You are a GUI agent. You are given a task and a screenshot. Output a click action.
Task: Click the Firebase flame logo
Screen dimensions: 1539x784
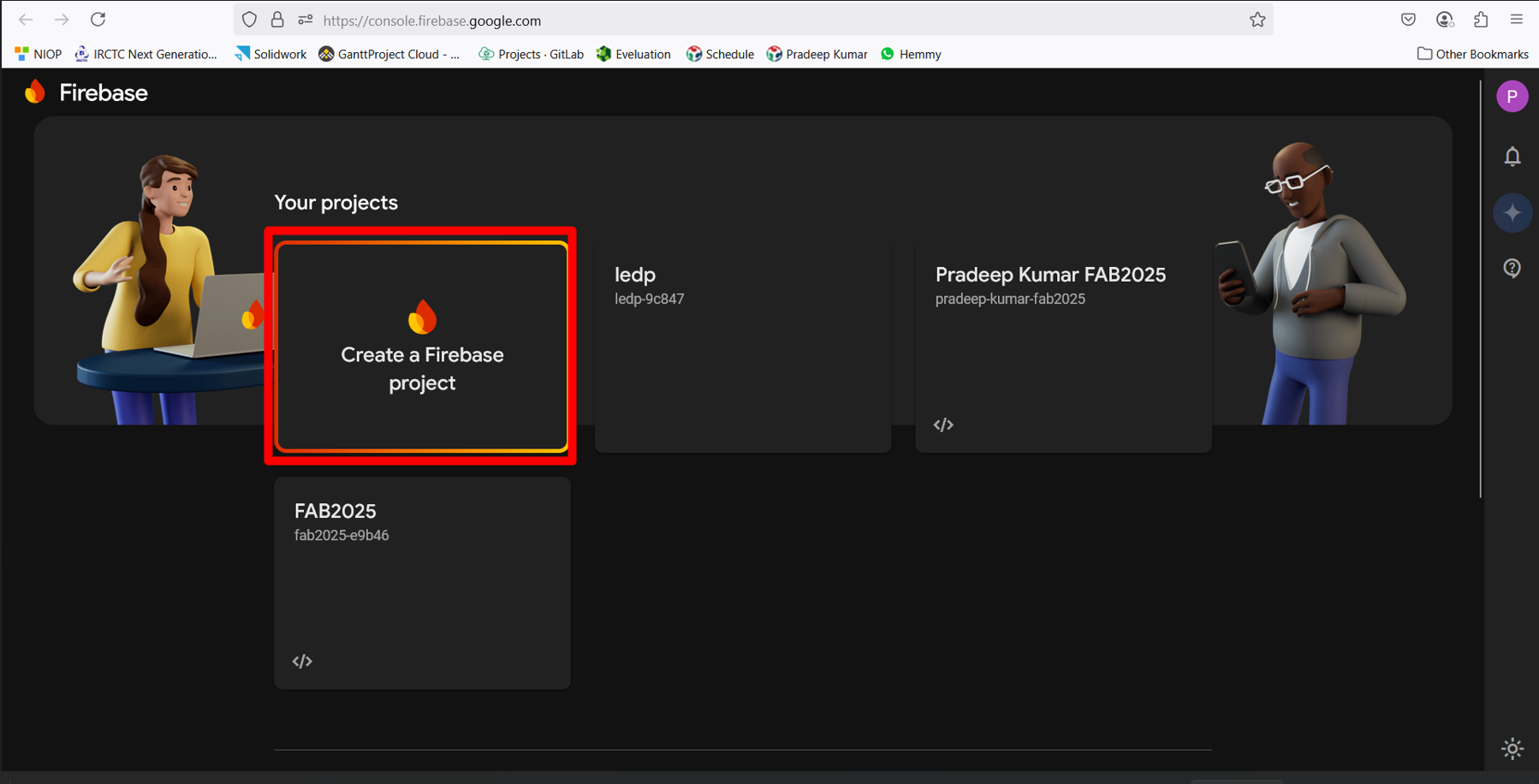pos(35,92)
